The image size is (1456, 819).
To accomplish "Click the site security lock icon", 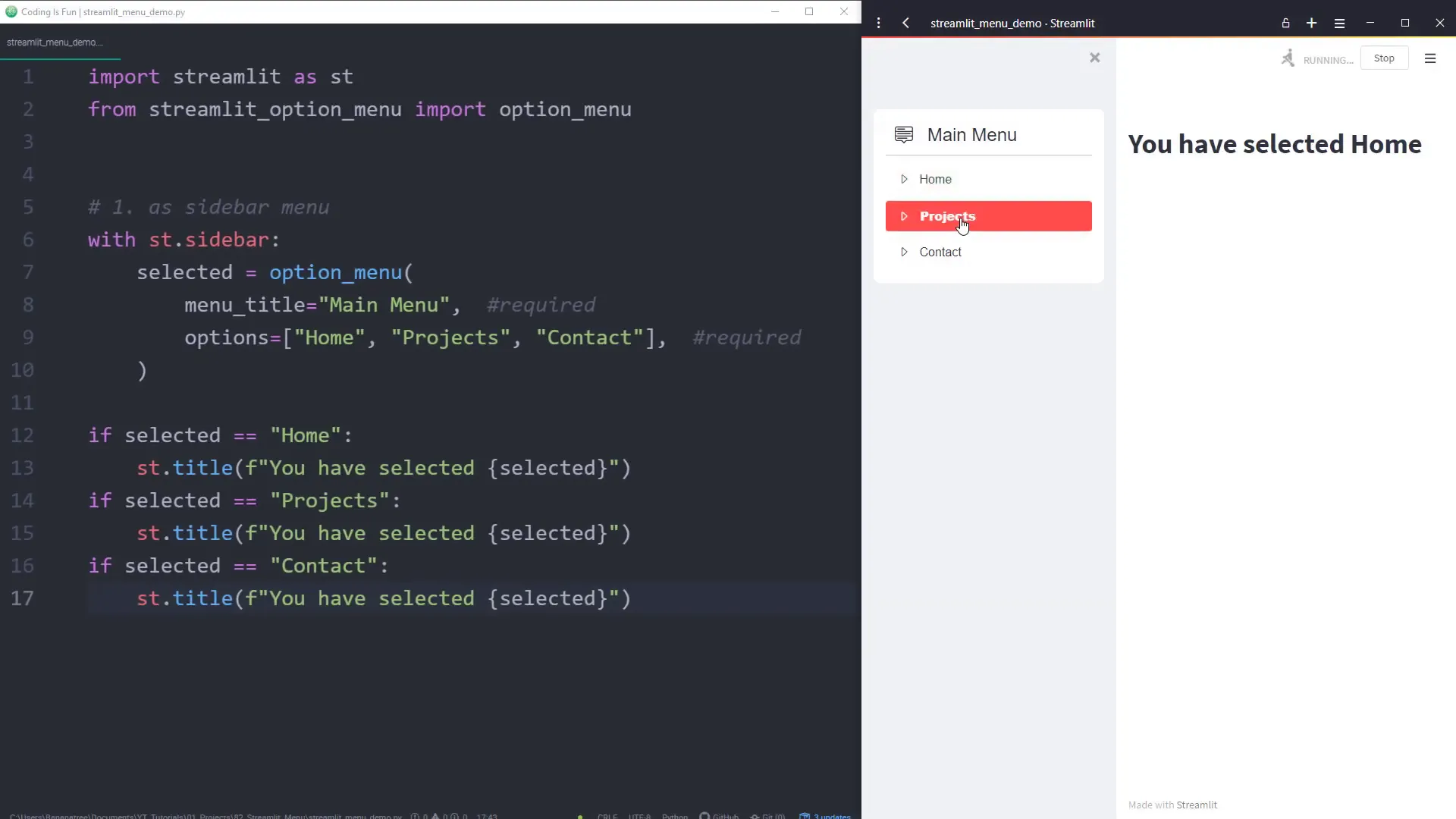I will [x=1285, y=24].
